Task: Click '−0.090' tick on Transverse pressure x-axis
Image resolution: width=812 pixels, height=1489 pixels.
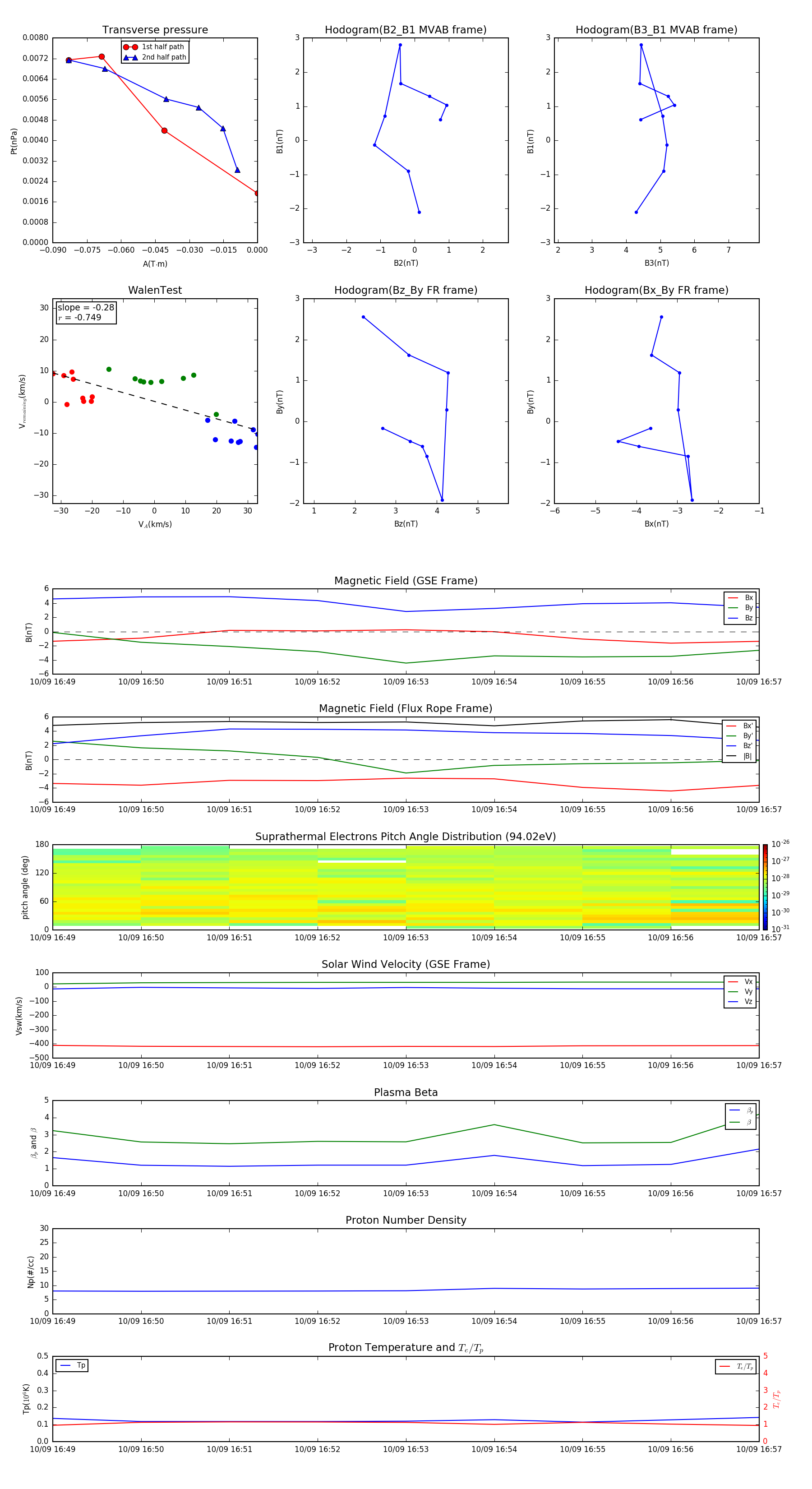Action: point(53,250)
